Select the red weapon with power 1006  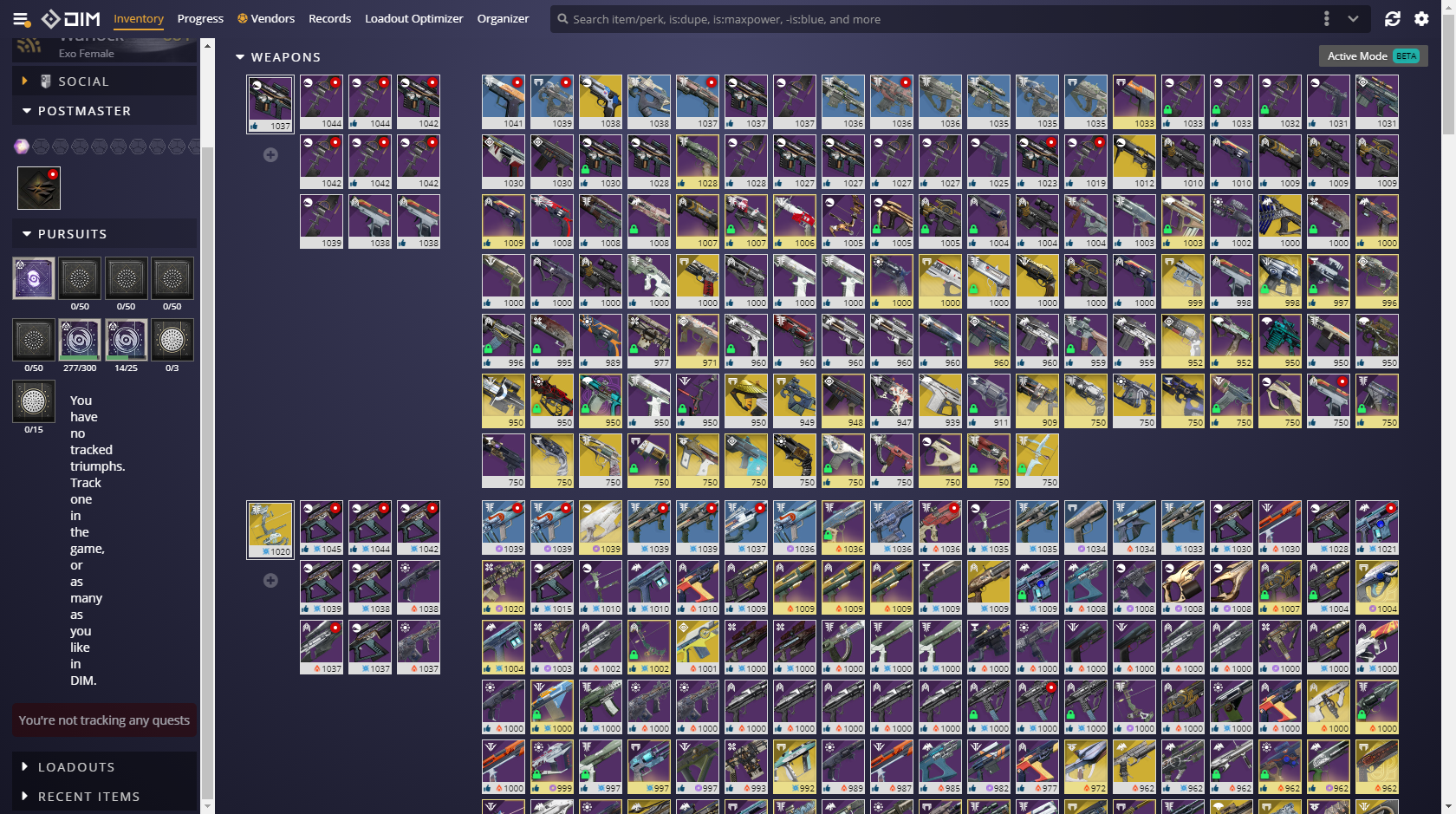795,222
